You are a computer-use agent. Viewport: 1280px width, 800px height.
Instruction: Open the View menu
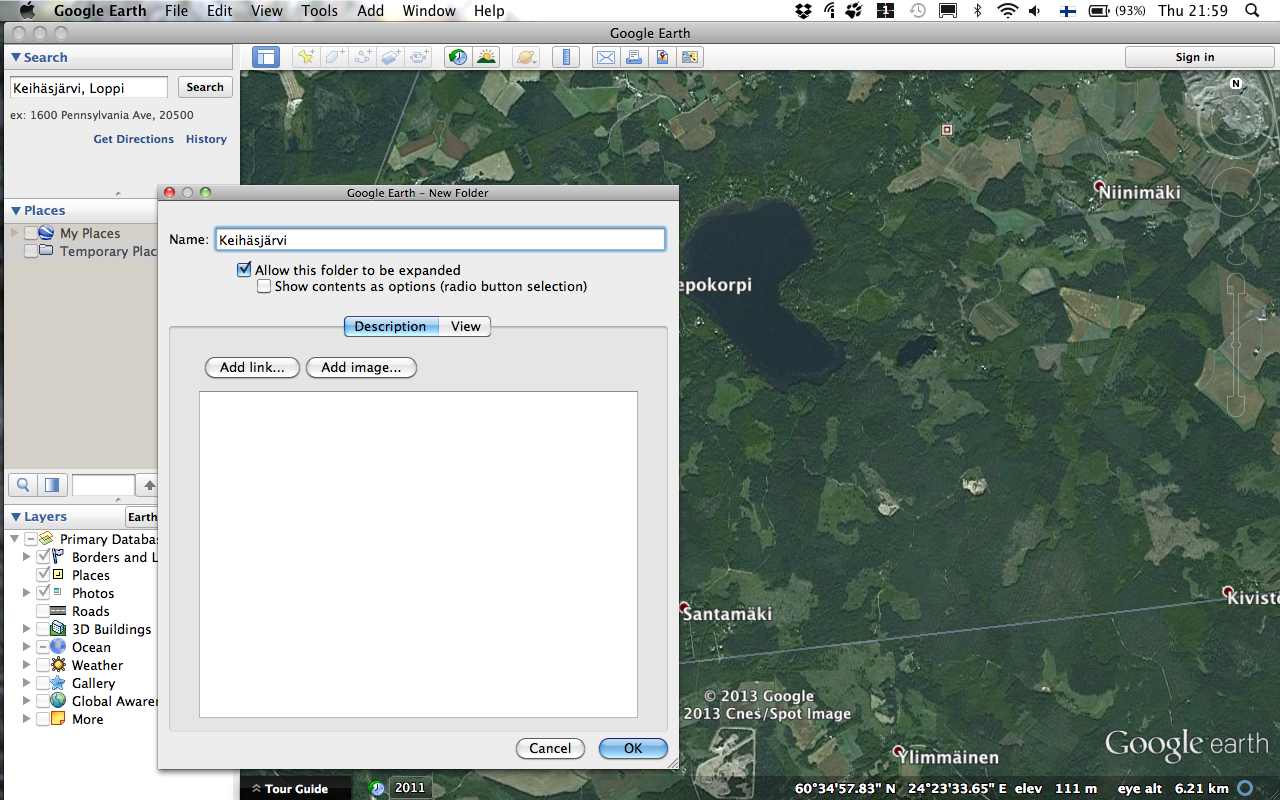point(267,11)
